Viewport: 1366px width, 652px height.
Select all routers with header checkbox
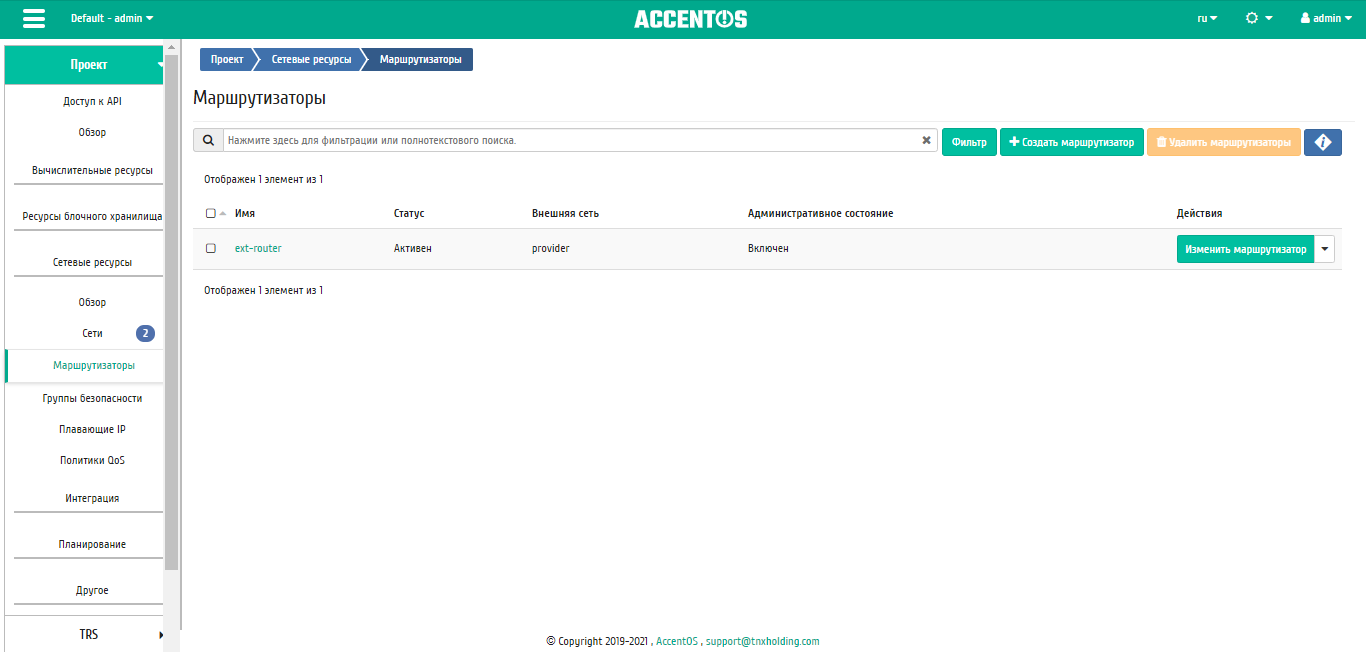tap(210, 213)
